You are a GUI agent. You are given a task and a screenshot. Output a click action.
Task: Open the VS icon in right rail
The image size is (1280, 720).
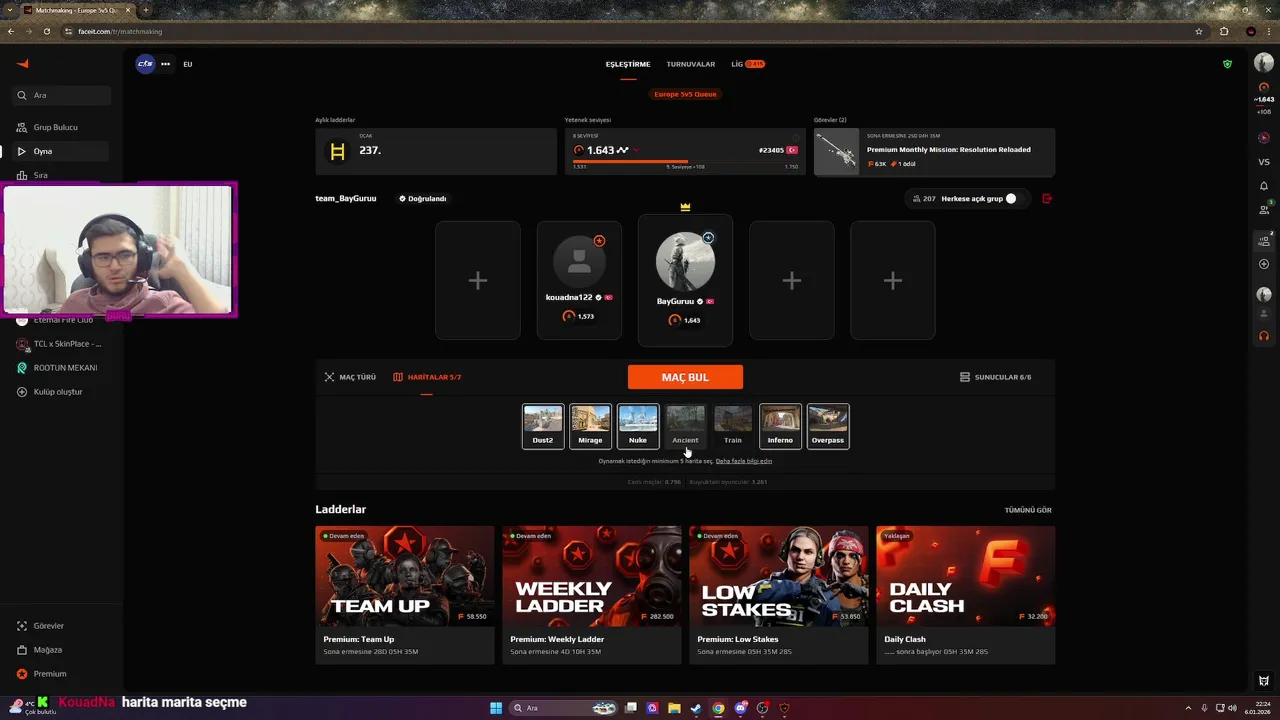[1264, 162]
